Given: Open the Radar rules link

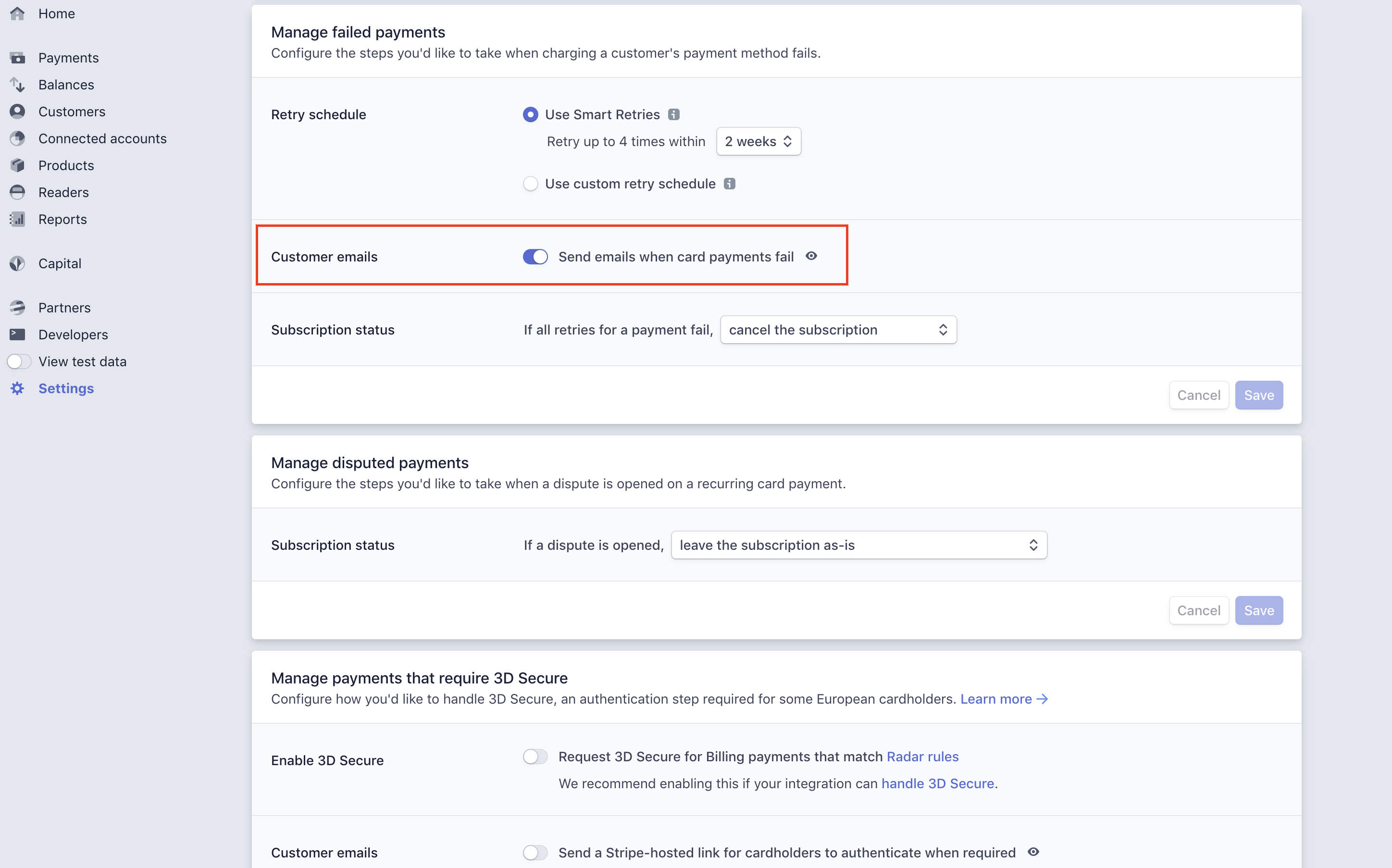Looking at the screenshot, I should click(922, 756).
